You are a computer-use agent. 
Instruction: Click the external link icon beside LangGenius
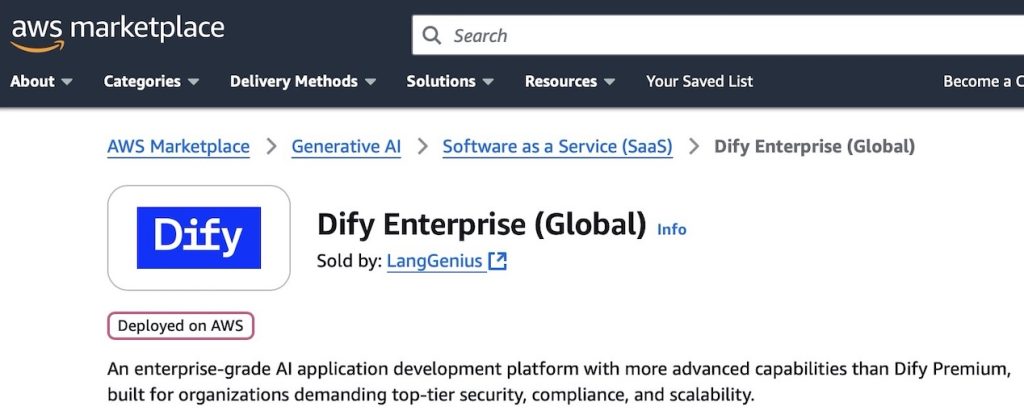tap(498, 261)
